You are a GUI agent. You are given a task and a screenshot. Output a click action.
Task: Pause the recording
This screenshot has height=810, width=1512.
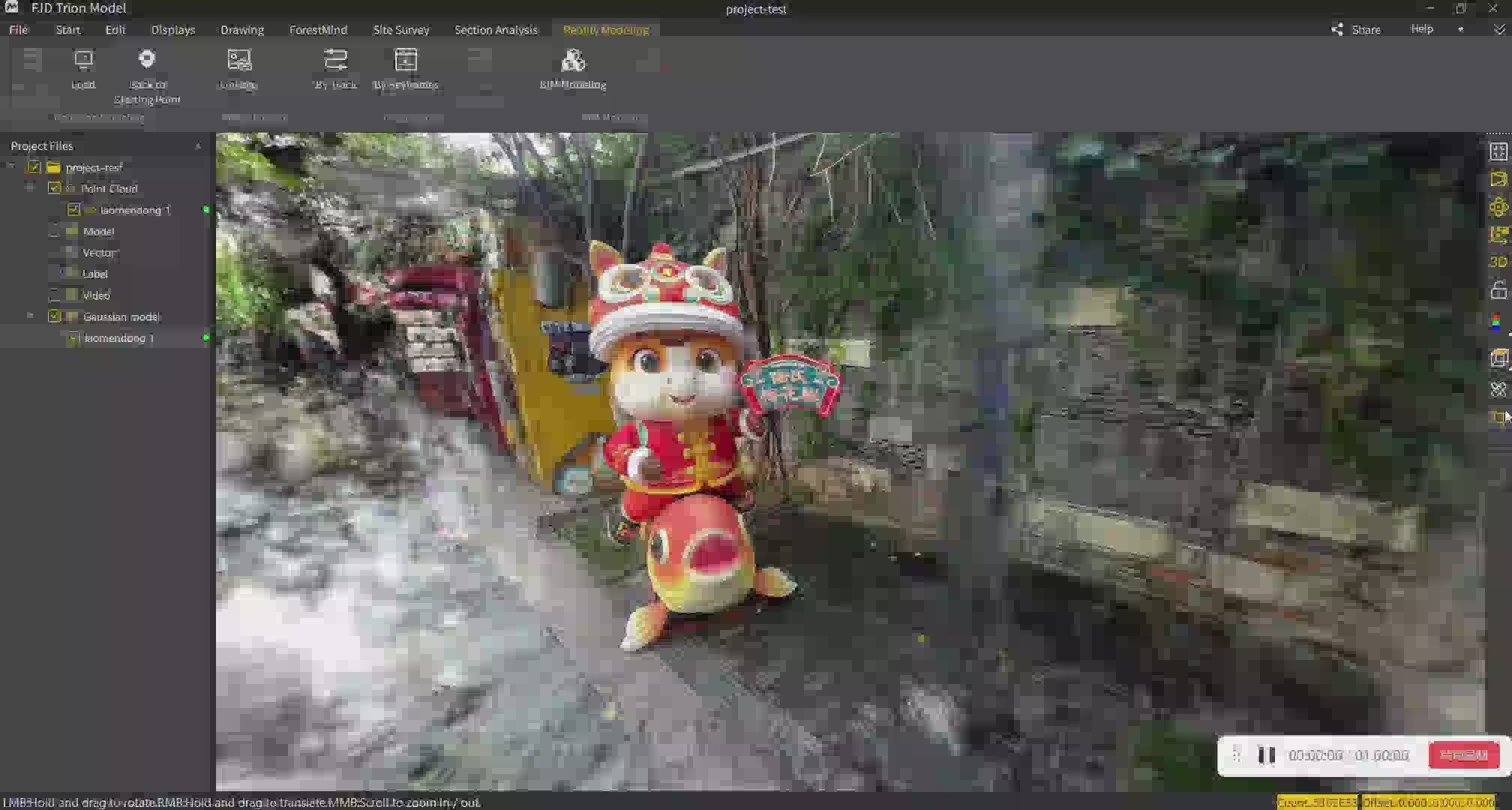click(1267, 755)
